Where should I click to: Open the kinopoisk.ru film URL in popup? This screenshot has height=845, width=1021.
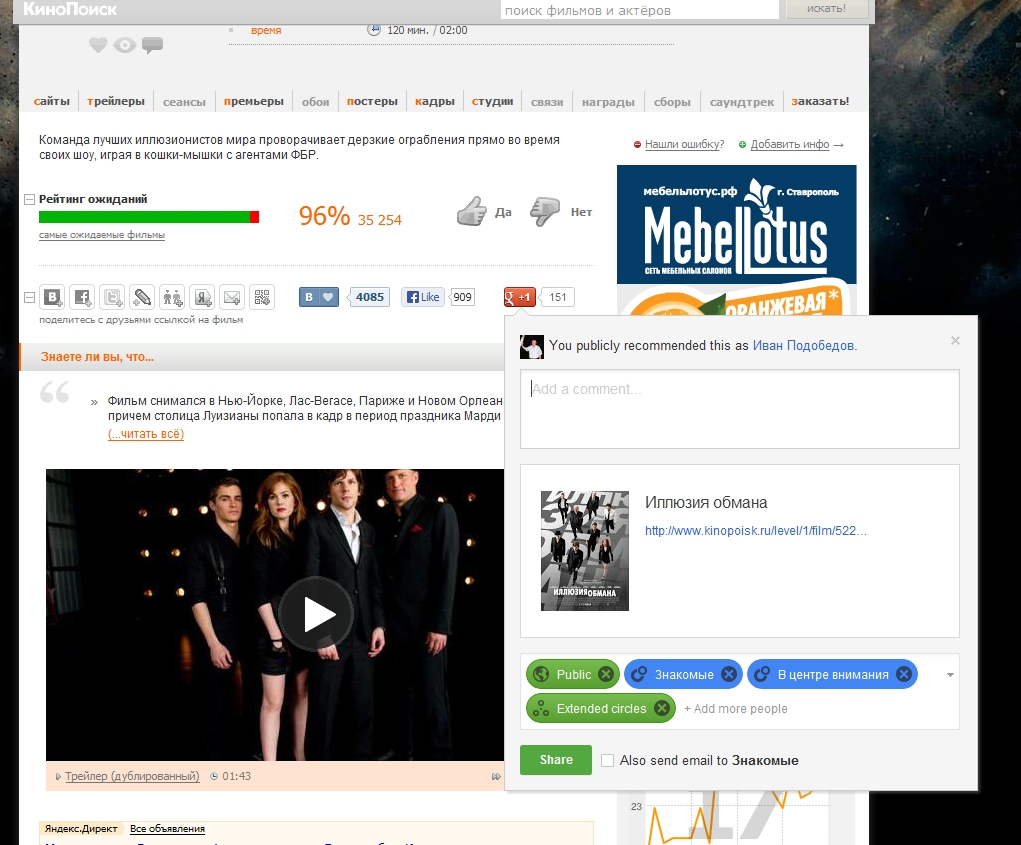click(x=755, y=531)
